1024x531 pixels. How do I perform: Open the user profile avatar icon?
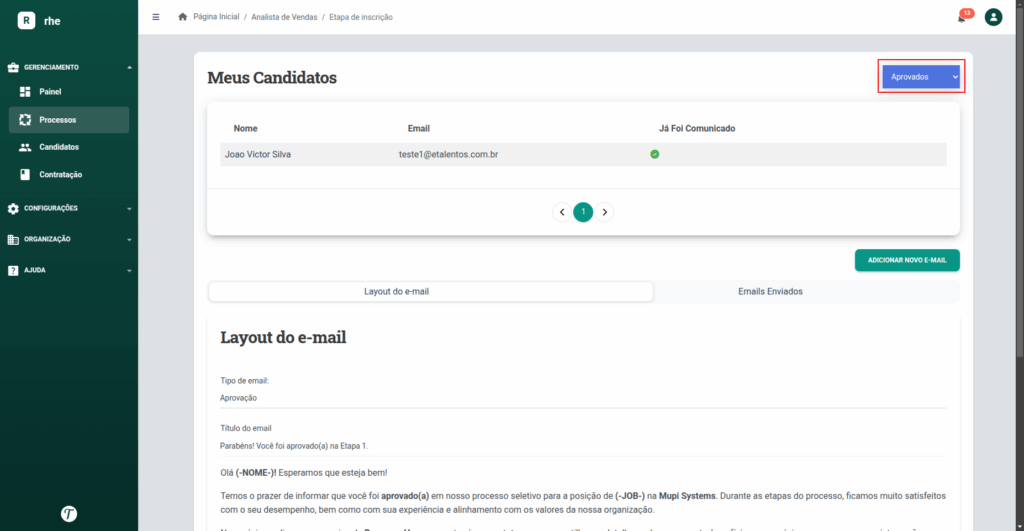[993, 17]
